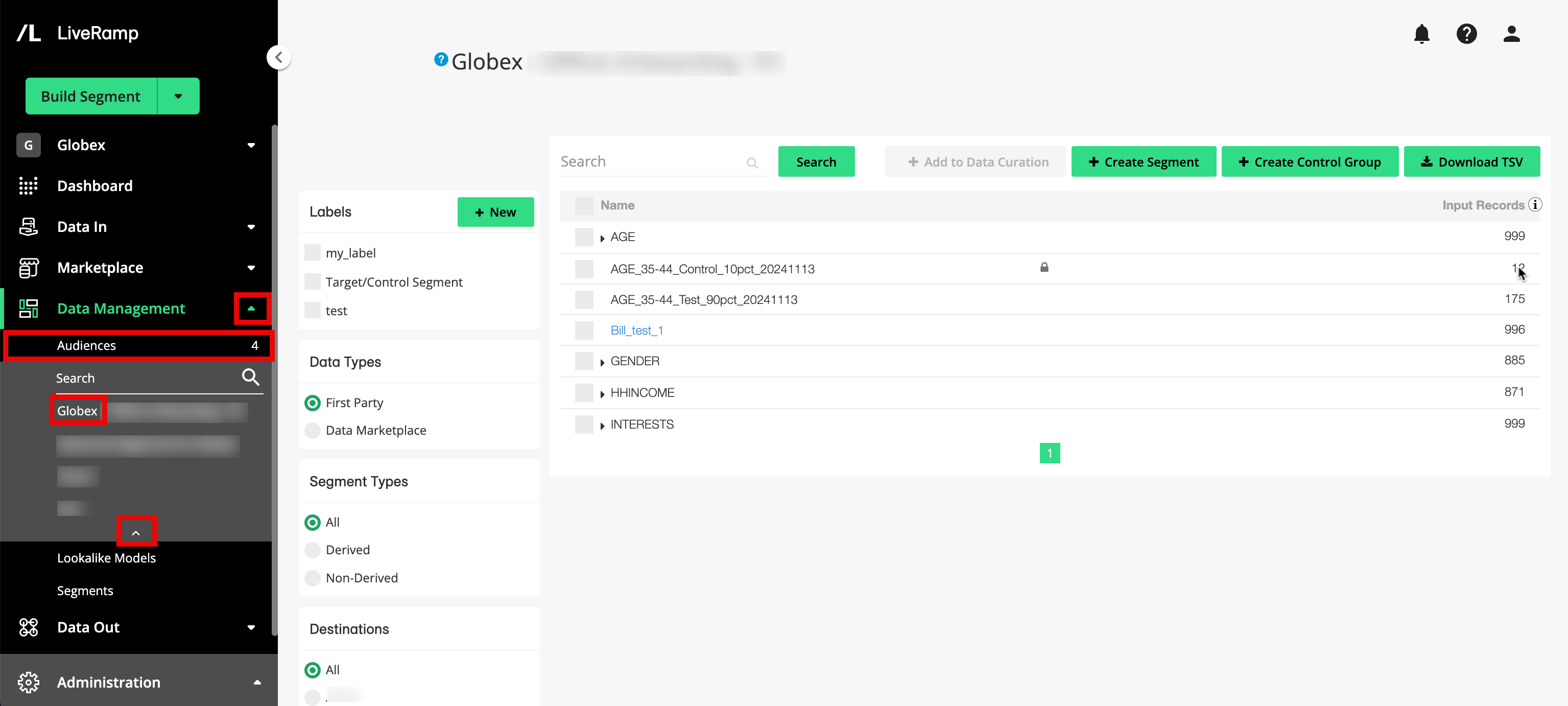The image size is (1568, 706).
Task: Open the help question mark icon
Action: 1466,34
